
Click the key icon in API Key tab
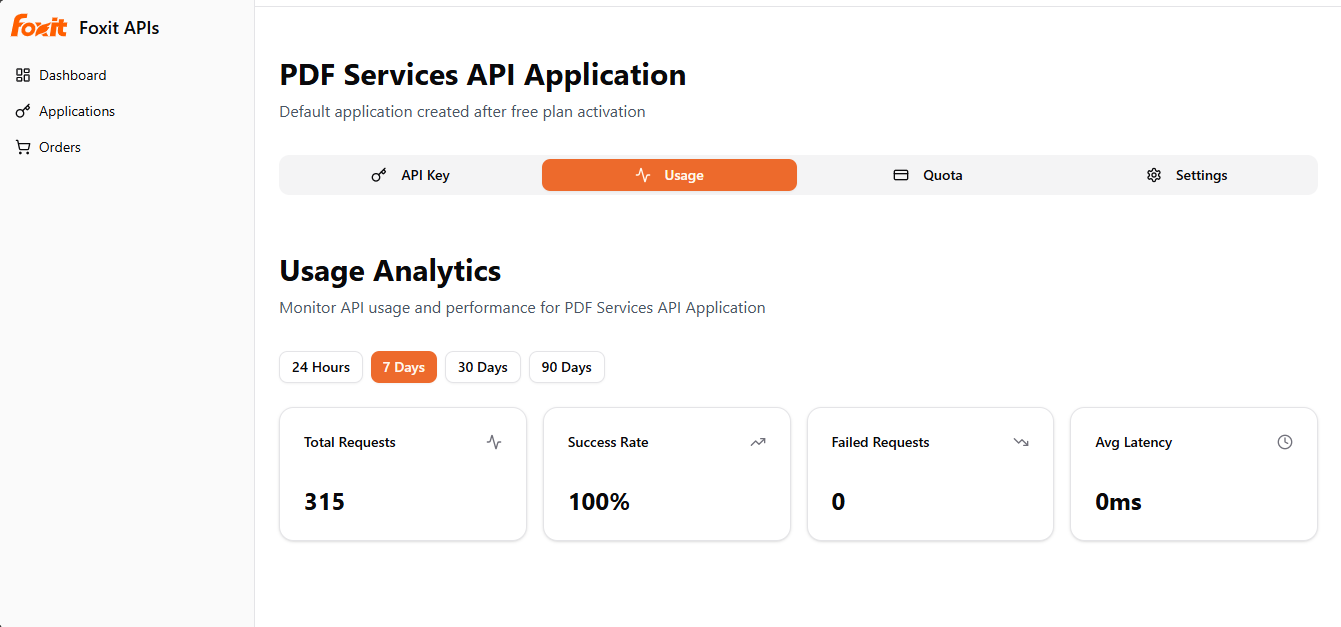379,175
